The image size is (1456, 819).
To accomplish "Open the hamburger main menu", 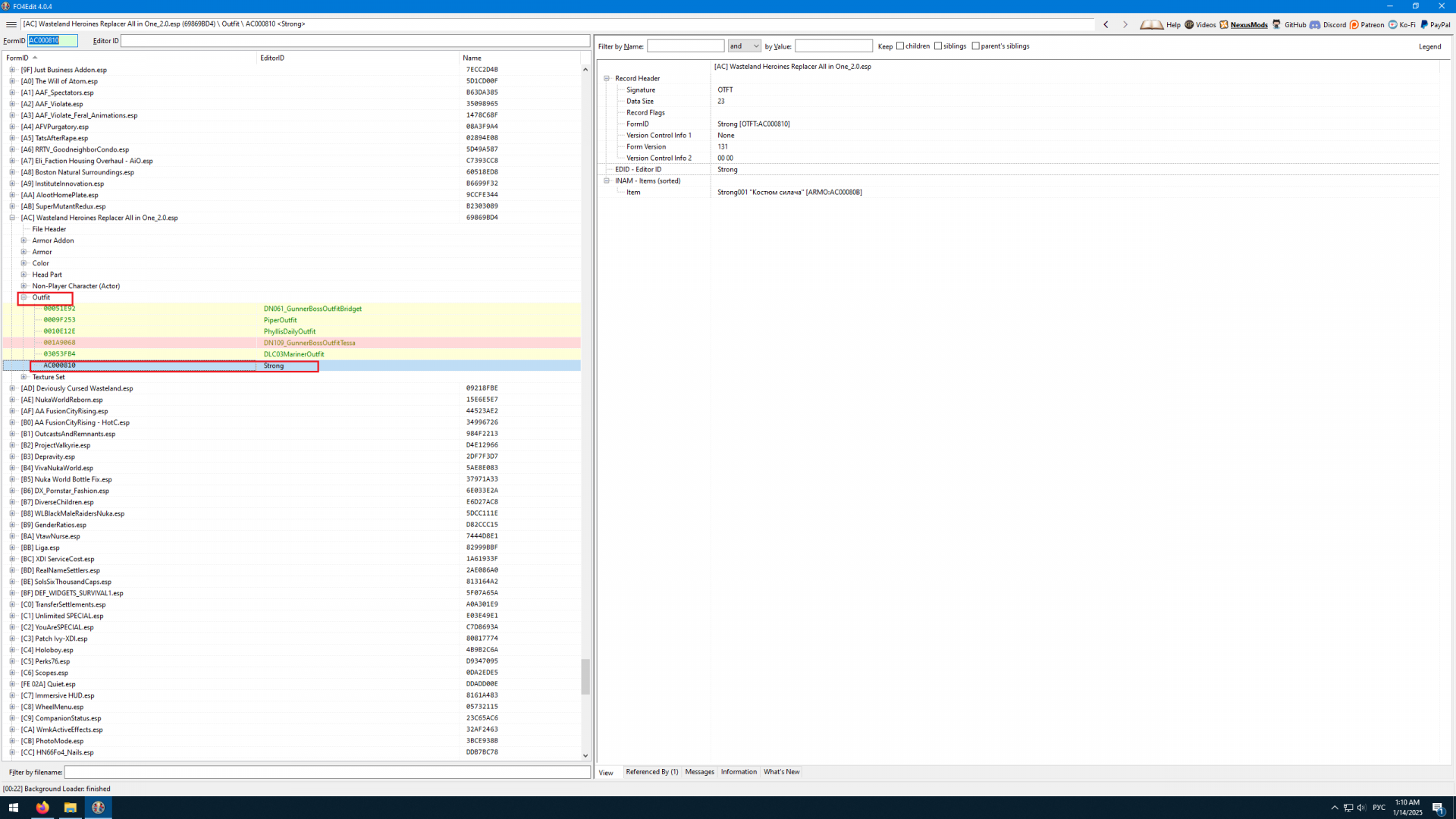I will pyautogui.click(x=11, y=24).
